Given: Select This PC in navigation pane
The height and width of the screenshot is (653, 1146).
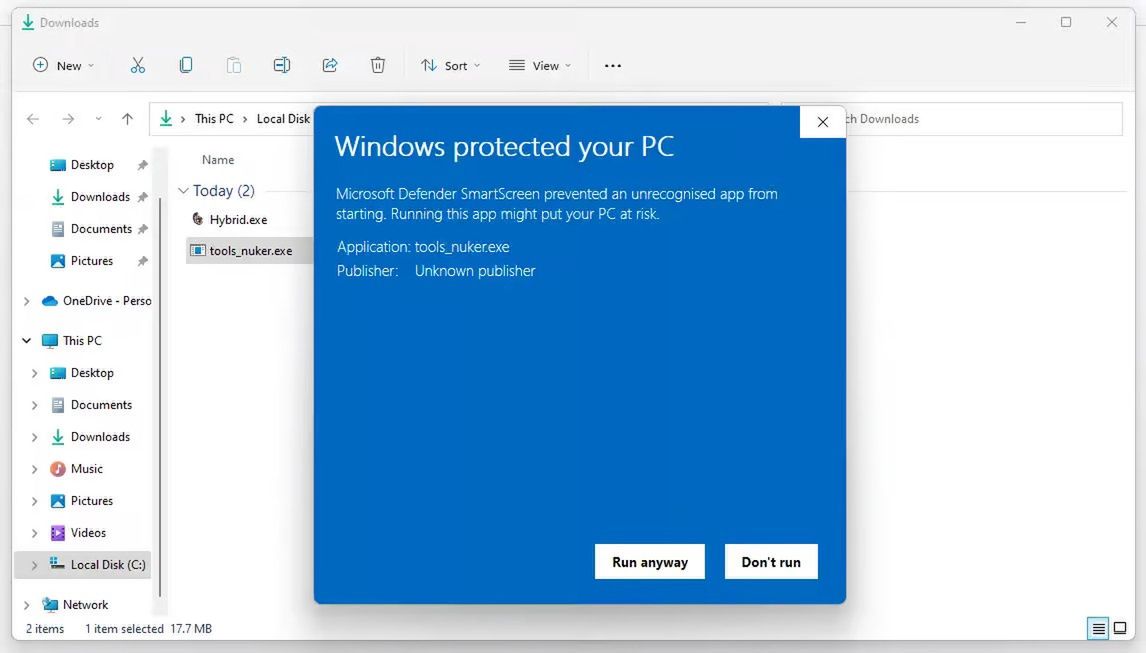Looking at the screenshot, I should (x=82, y=341).
